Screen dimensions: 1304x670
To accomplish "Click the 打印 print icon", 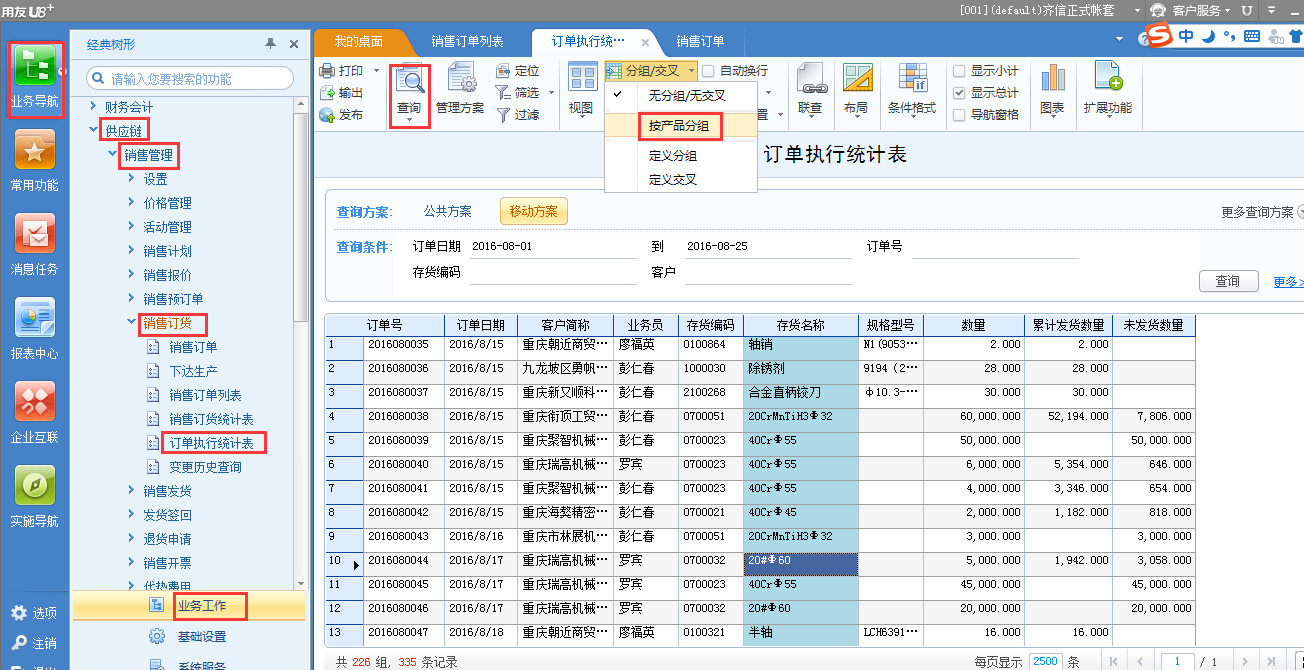I will [x=327, y=71].
